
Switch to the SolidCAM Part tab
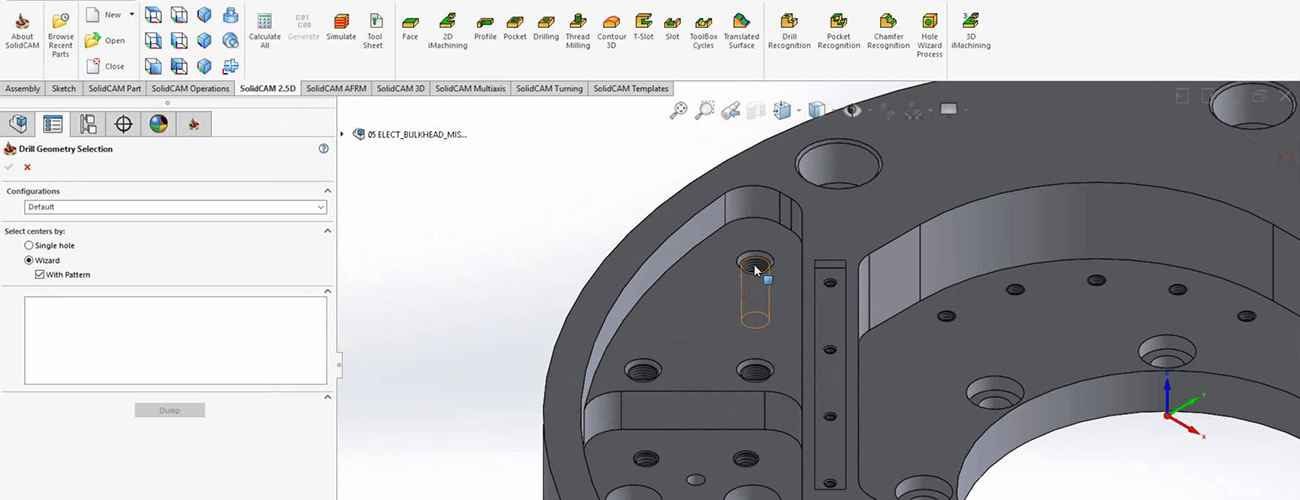(x=114, y=88)
